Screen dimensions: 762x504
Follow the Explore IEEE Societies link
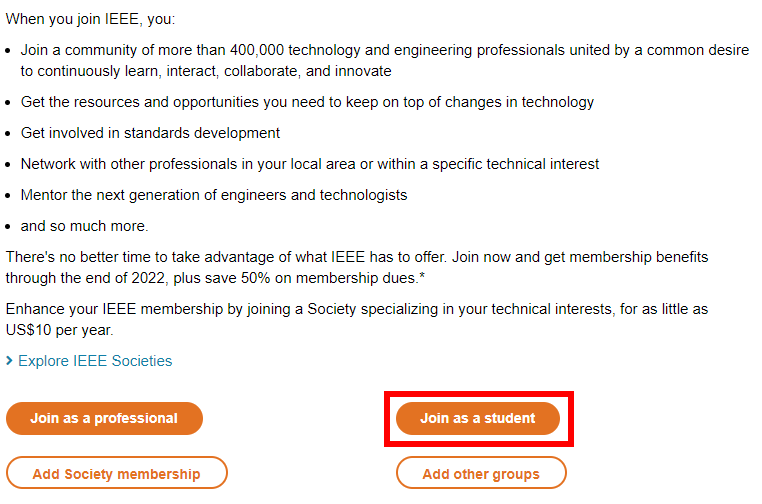coord(95,361)
